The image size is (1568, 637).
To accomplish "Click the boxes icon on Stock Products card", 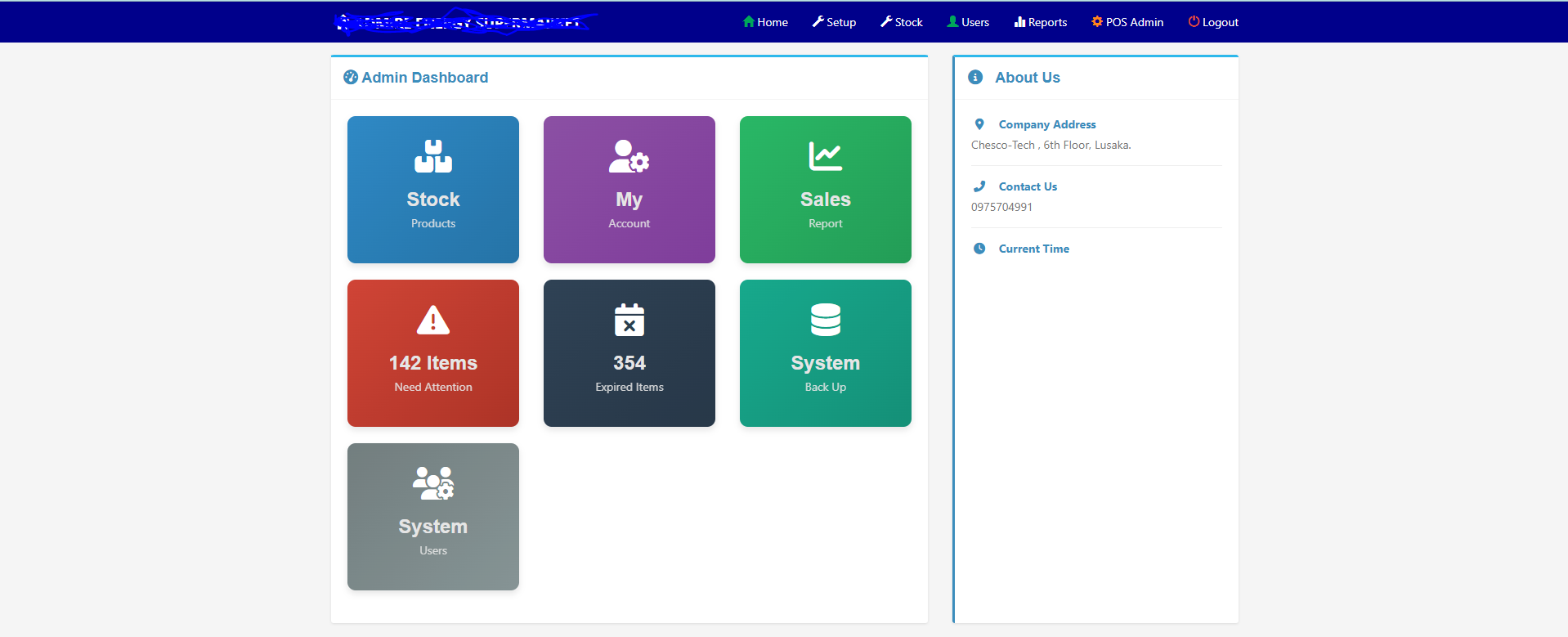I will (432, 156).
